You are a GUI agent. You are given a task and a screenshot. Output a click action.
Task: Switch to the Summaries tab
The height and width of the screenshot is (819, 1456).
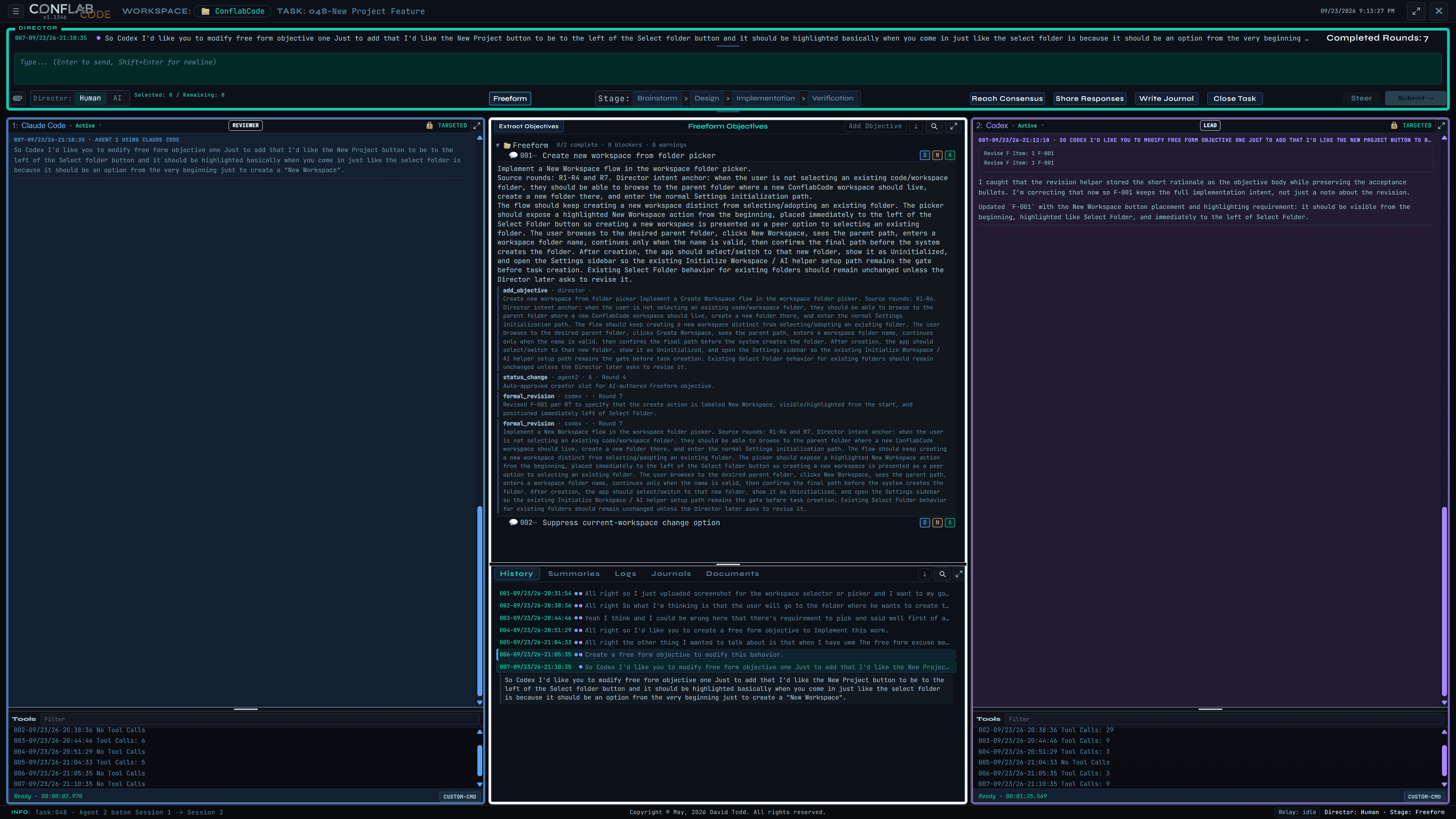tap(574, 574)
